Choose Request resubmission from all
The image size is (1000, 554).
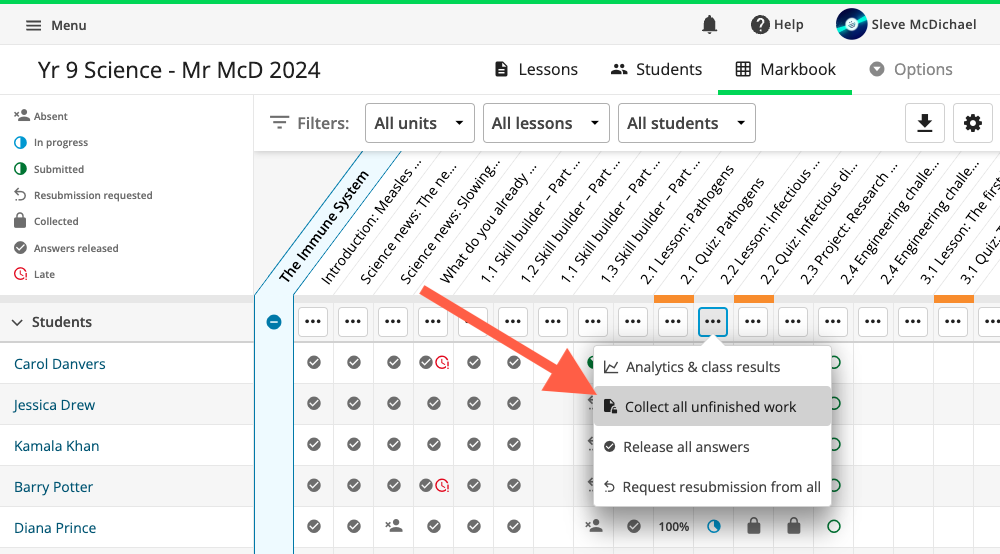[x=712, y=487]
